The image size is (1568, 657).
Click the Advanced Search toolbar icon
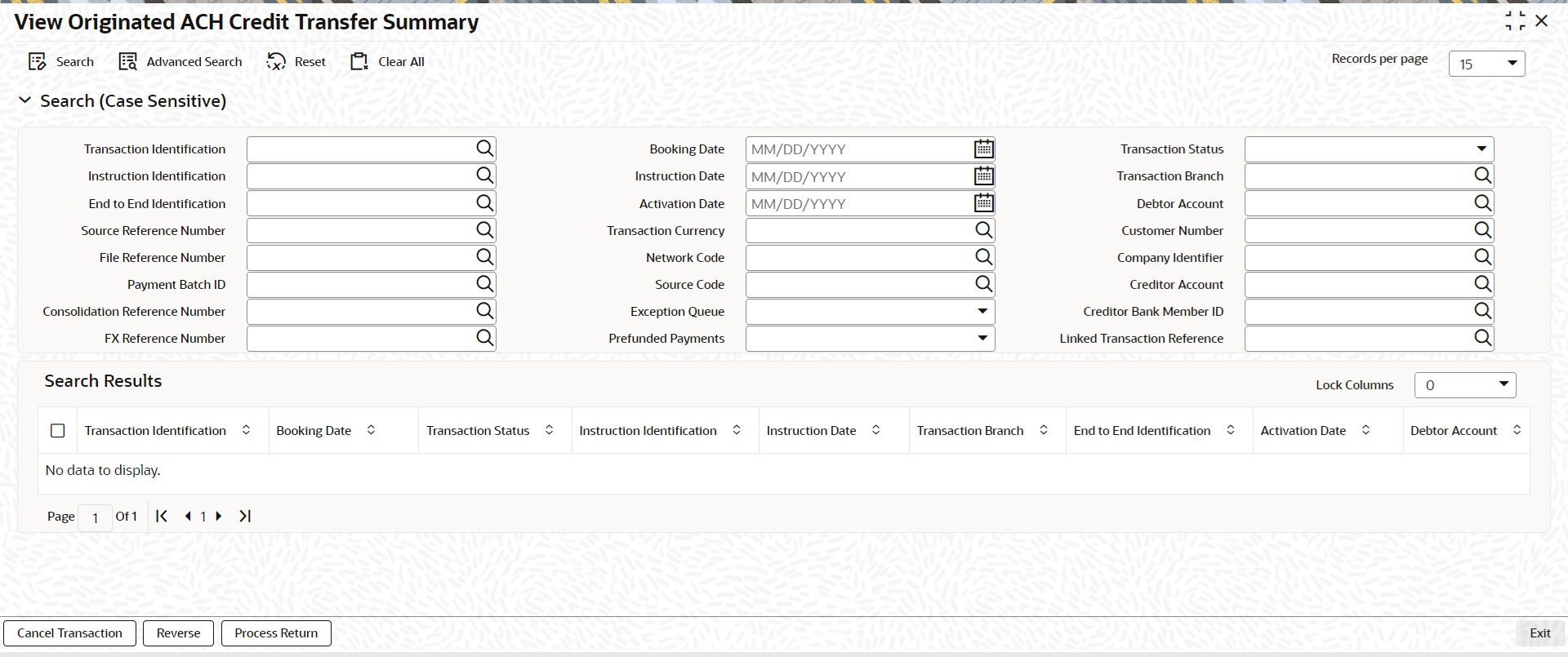click(127, 62)
